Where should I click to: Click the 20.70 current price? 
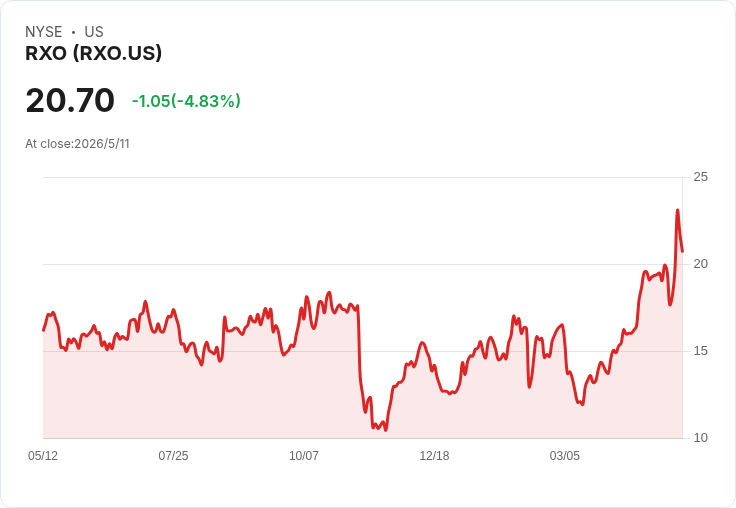pos(70,100)
